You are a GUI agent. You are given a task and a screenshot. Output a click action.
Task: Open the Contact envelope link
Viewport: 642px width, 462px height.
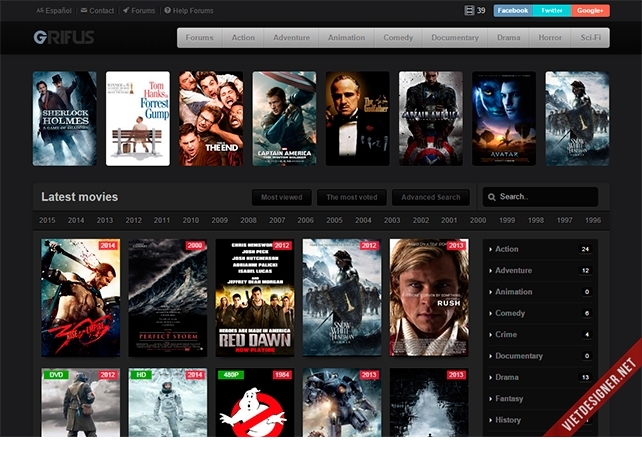coord(97,11)
